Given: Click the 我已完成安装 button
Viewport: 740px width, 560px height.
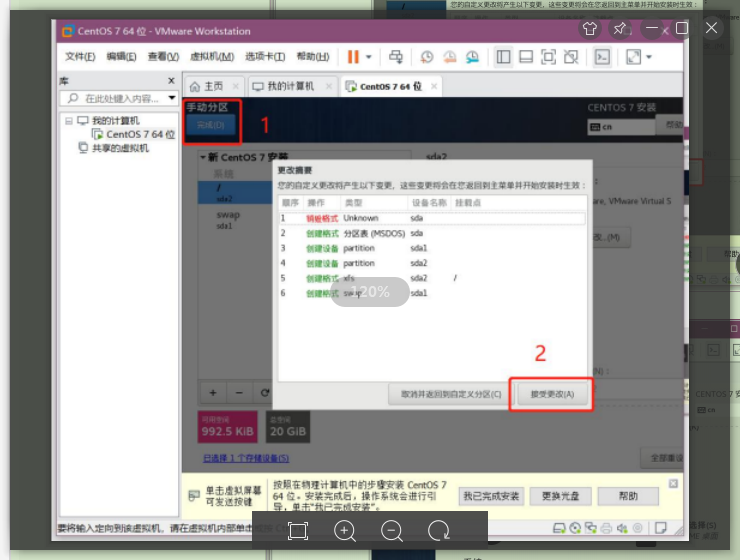Looking at the screenshot, I should 491,496.
